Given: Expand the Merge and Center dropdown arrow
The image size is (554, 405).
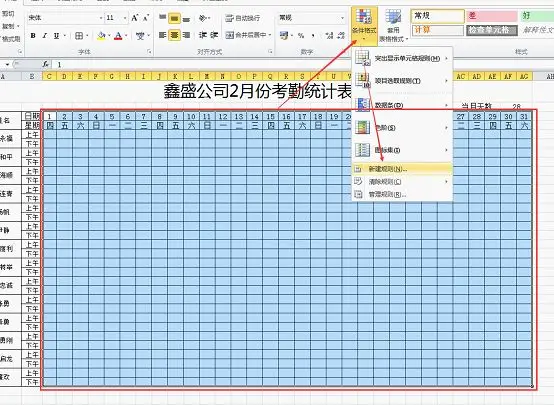Looking at the screenshot, I should click(270, 35).
